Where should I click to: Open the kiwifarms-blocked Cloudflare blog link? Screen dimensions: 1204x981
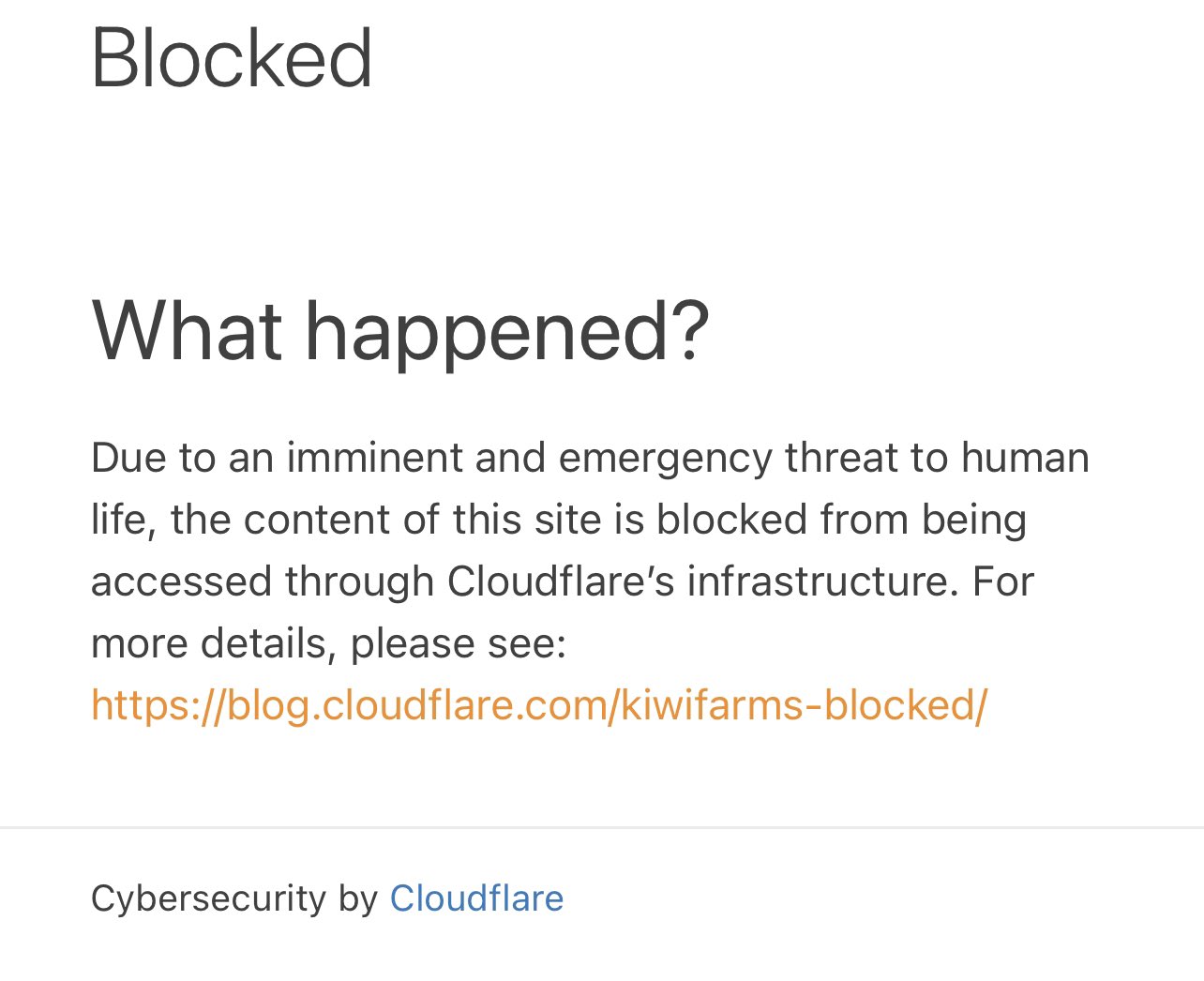(x=539, y=705)
